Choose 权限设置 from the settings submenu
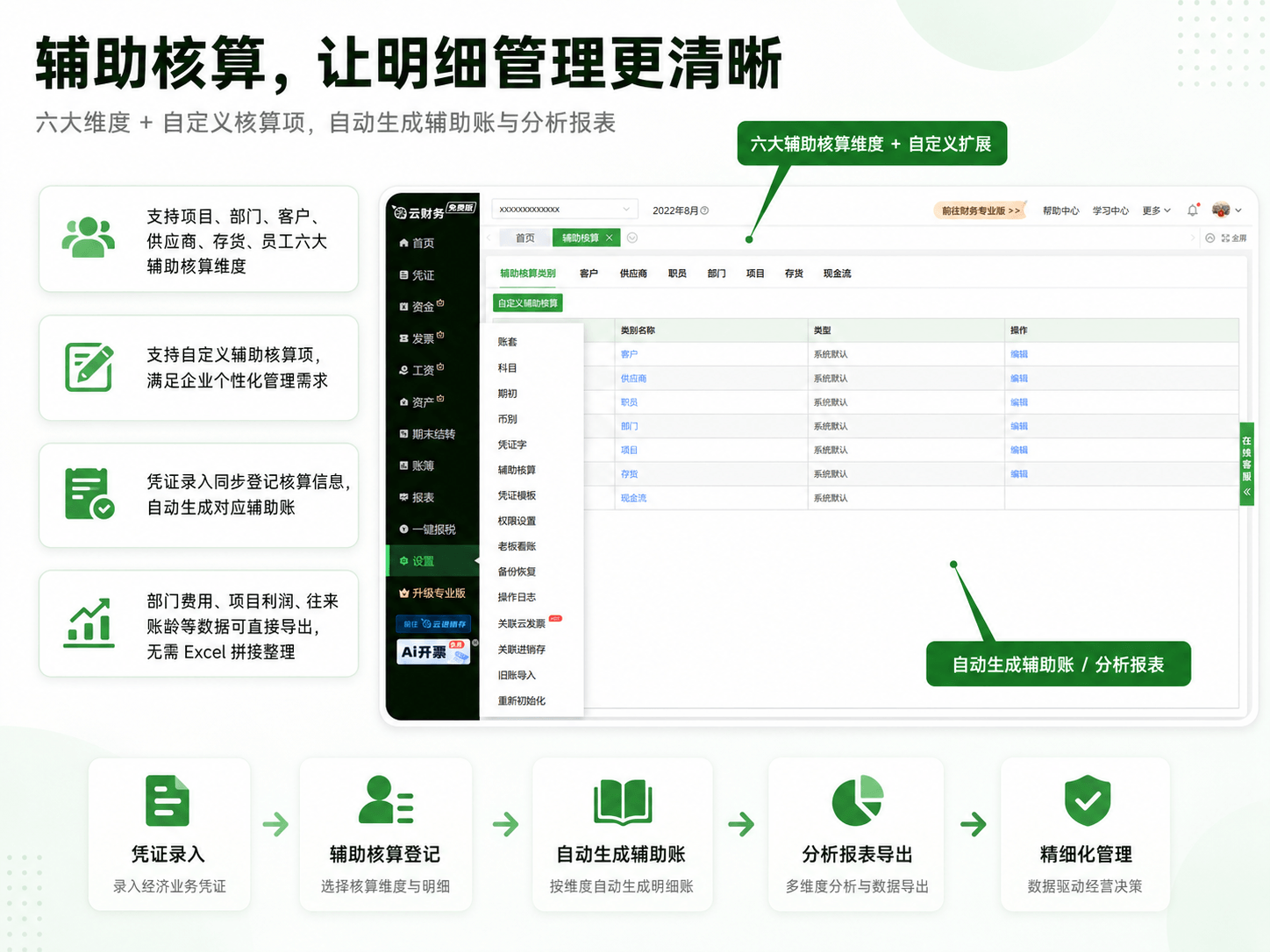The height and width of the screenshot is (952, 1270). [x=517, y=521]
